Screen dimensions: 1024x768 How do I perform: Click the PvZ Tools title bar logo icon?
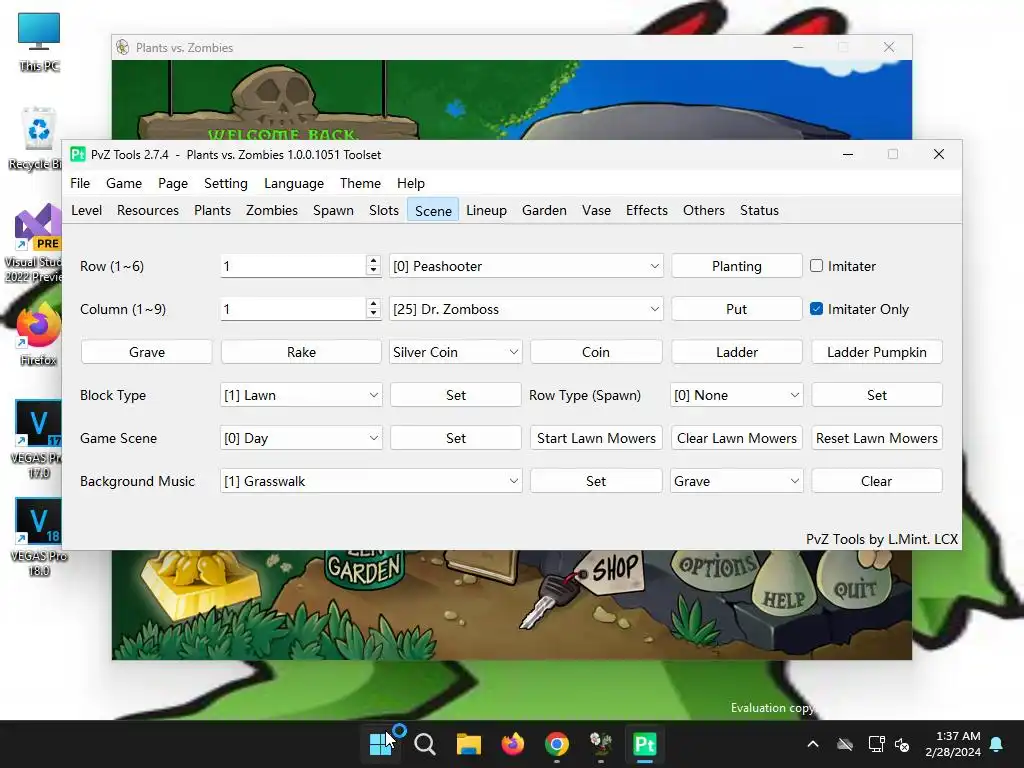click(78, 154)
